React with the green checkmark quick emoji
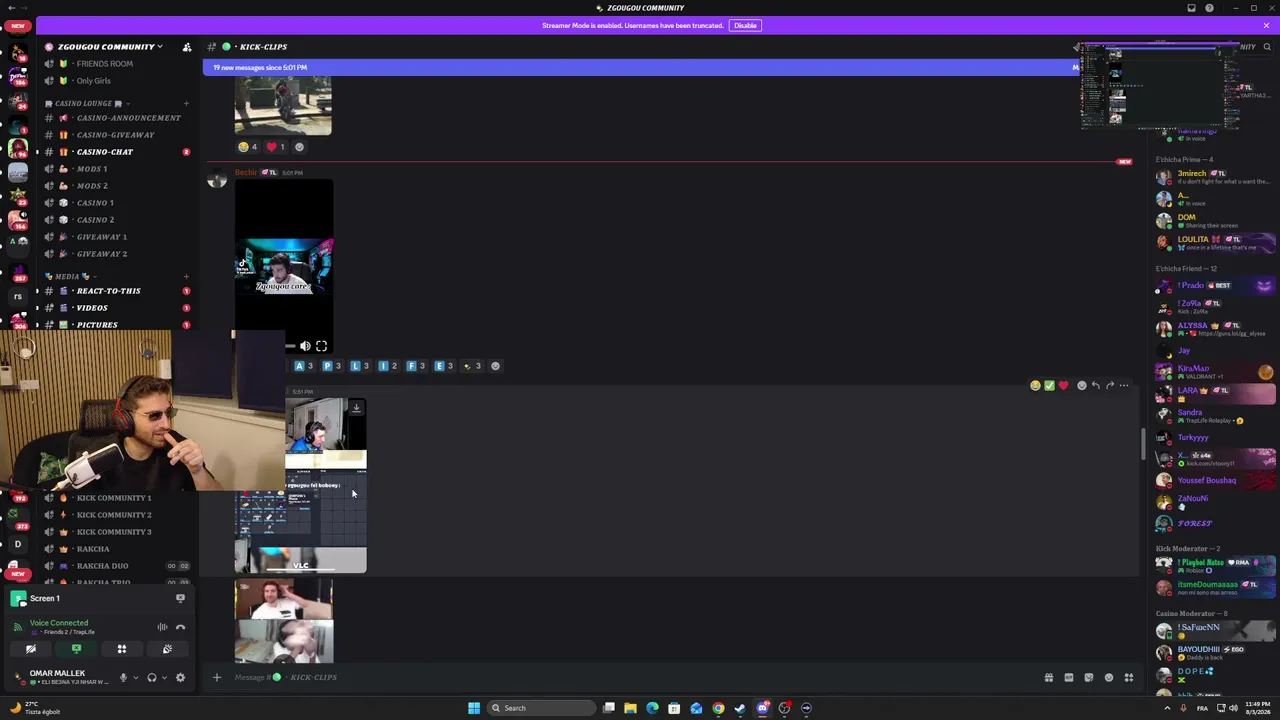Image resolution: width=1280 pixels, height=720 pixels. click(1049, 385)
